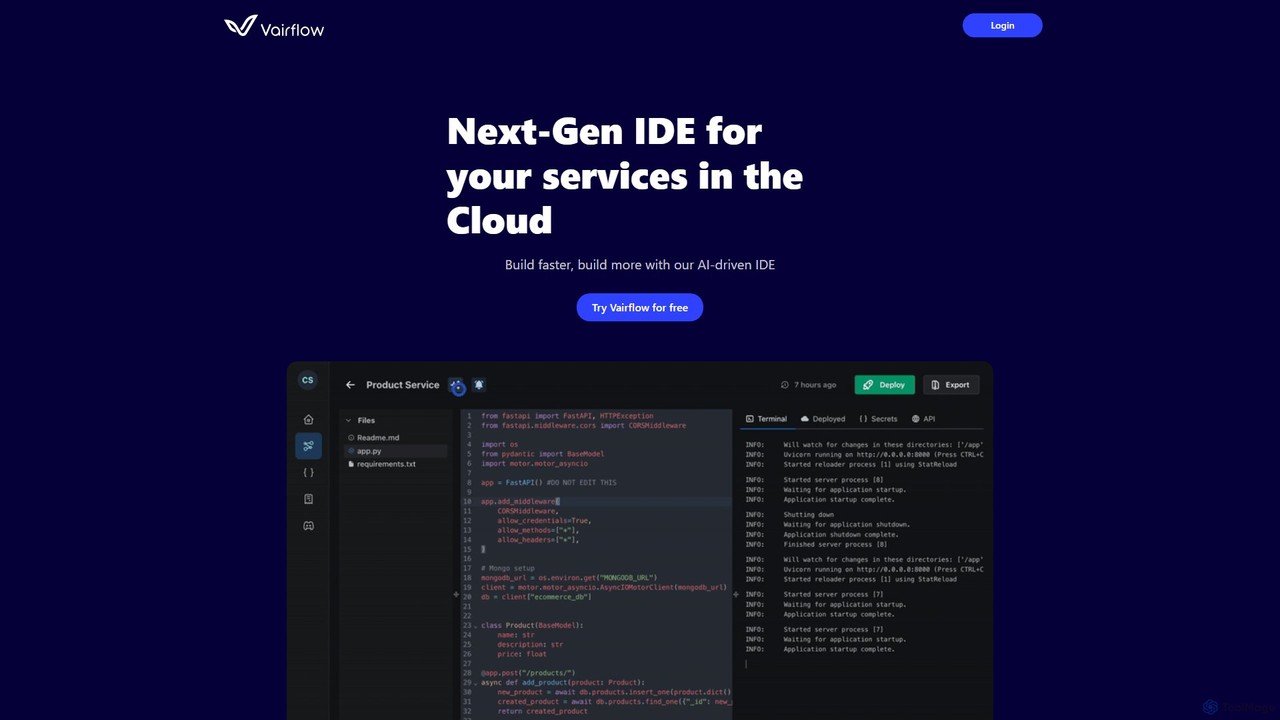Click the "import os" code line
The height and width of the screenshot is (720, 1280).
[x=500, y=445]
